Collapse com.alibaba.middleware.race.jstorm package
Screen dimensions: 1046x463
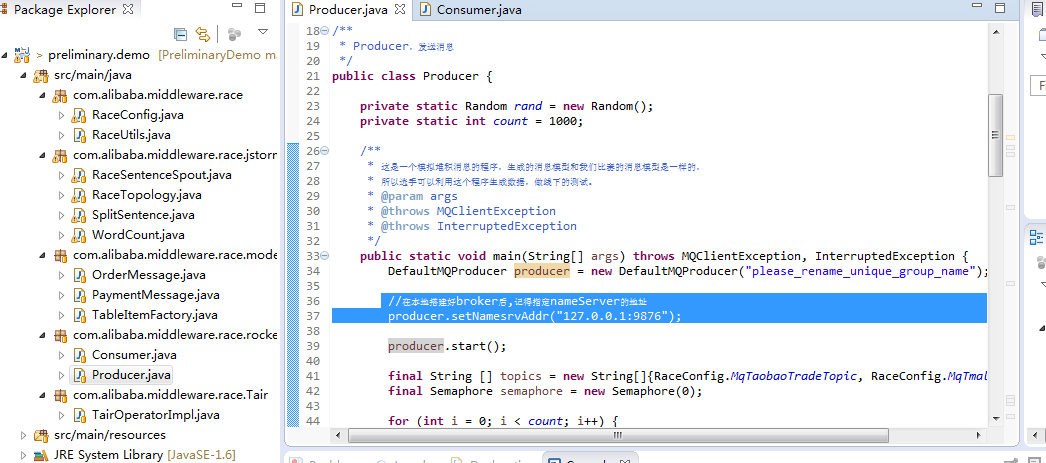coord(43,155)
